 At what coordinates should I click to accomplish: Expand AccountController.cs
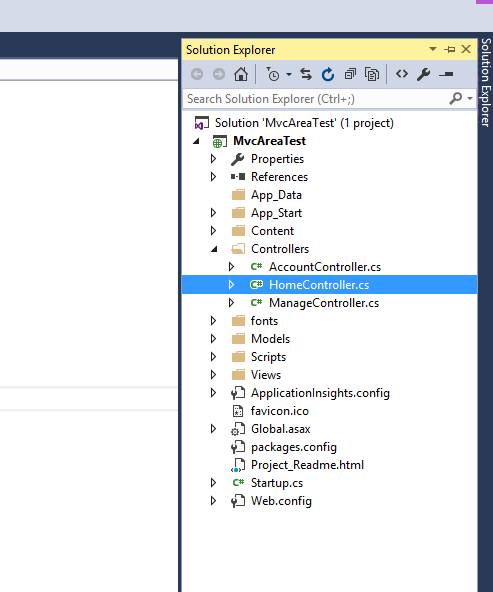coord(231,267)
